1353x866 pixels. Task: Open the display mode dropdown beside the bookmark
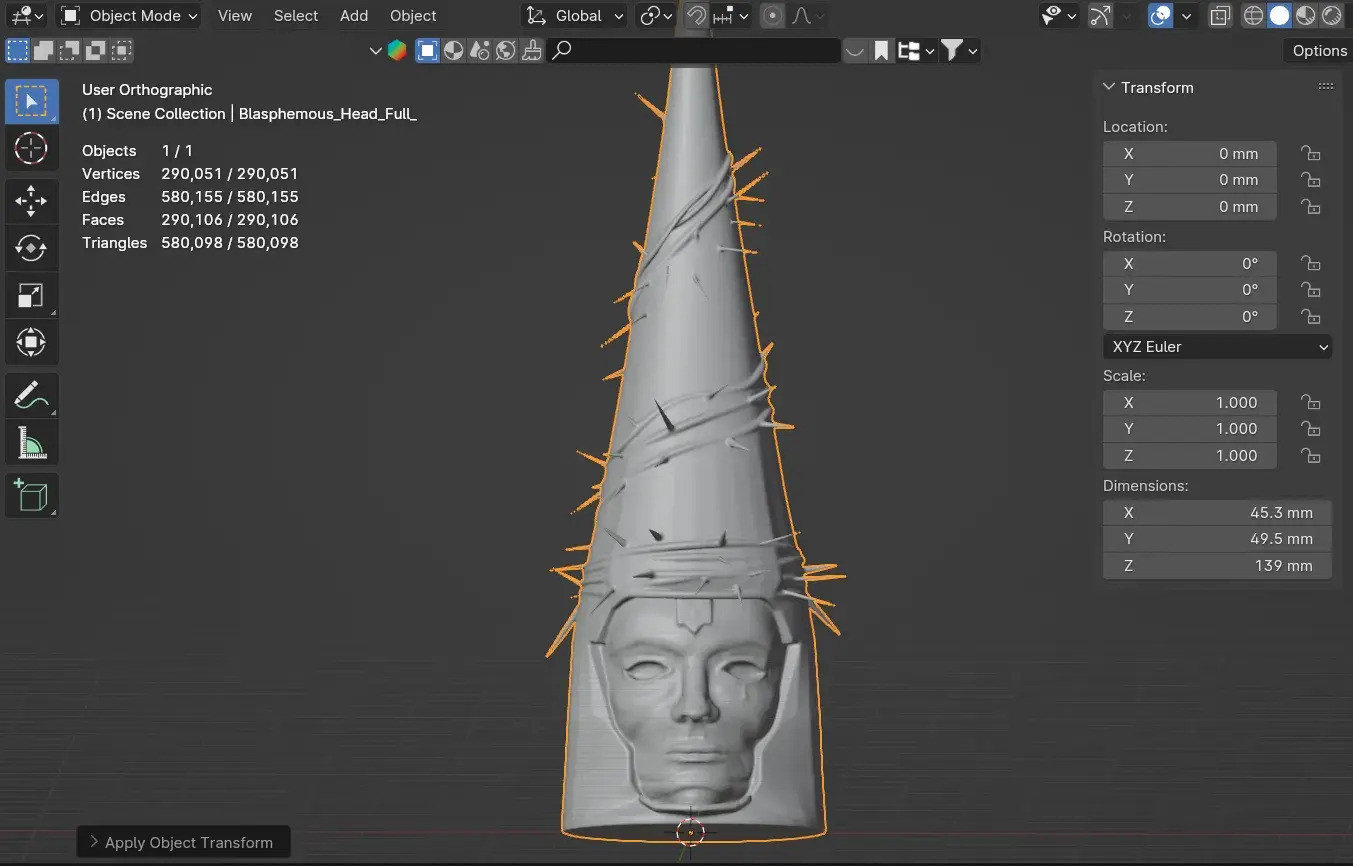(x=915, y=50)
